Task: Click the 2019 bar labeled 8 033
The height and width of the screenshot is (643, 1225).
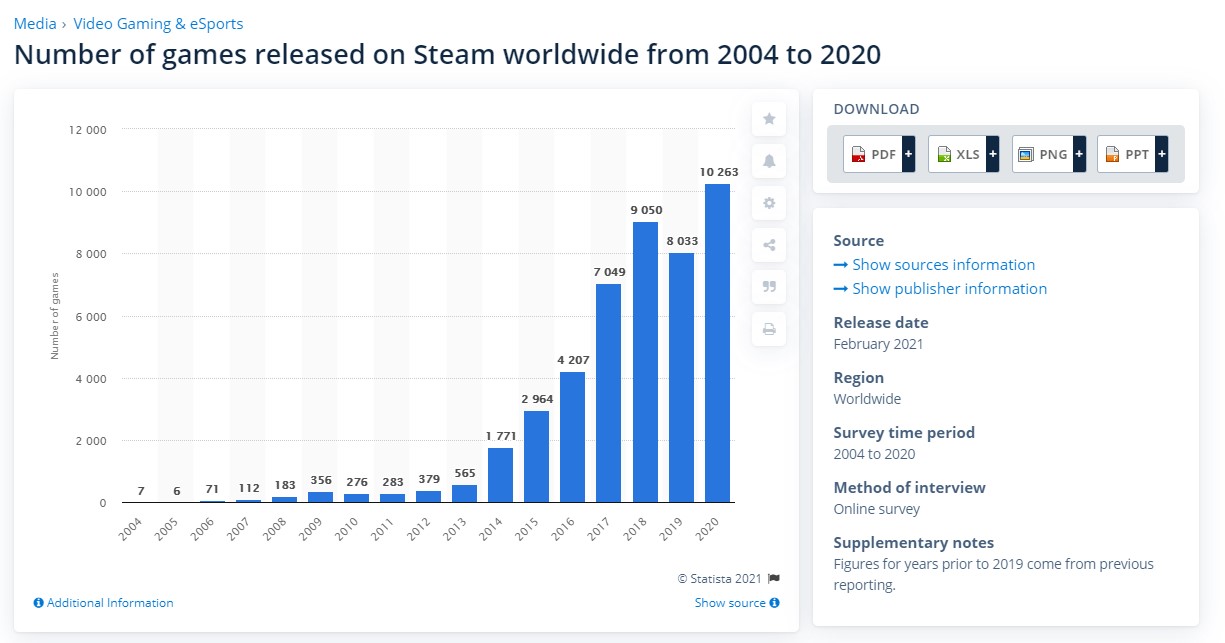Action: tap(682, 378)
